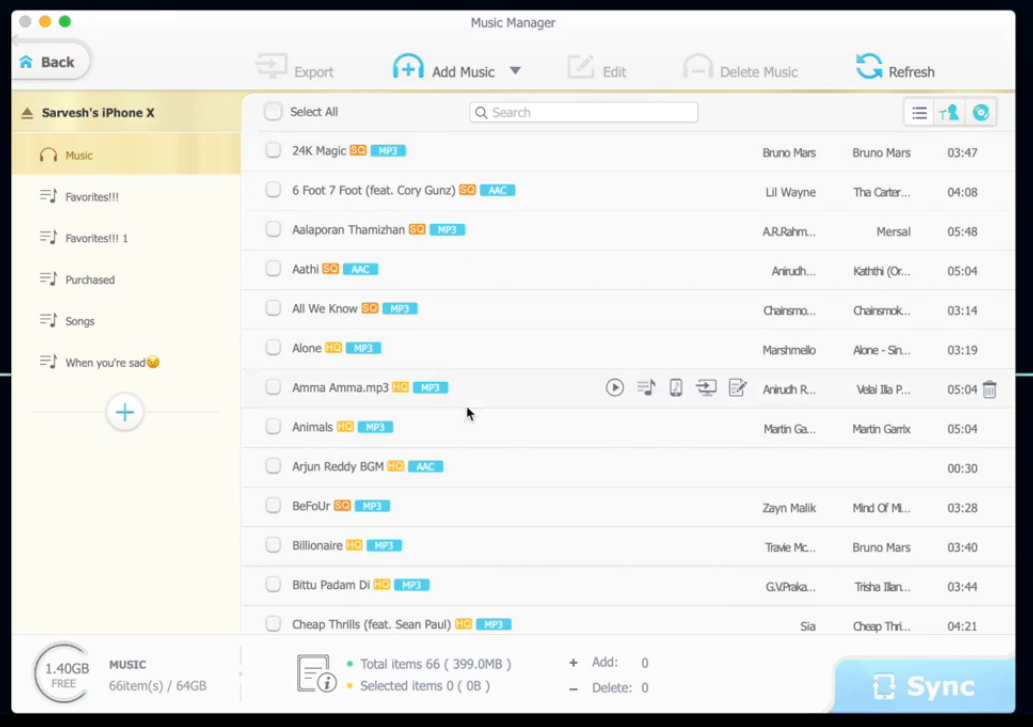This screenshot has height=727, width=1033.
Task: Check the Amma Amma.mp3 checkbox
Action: pos(273,387)
